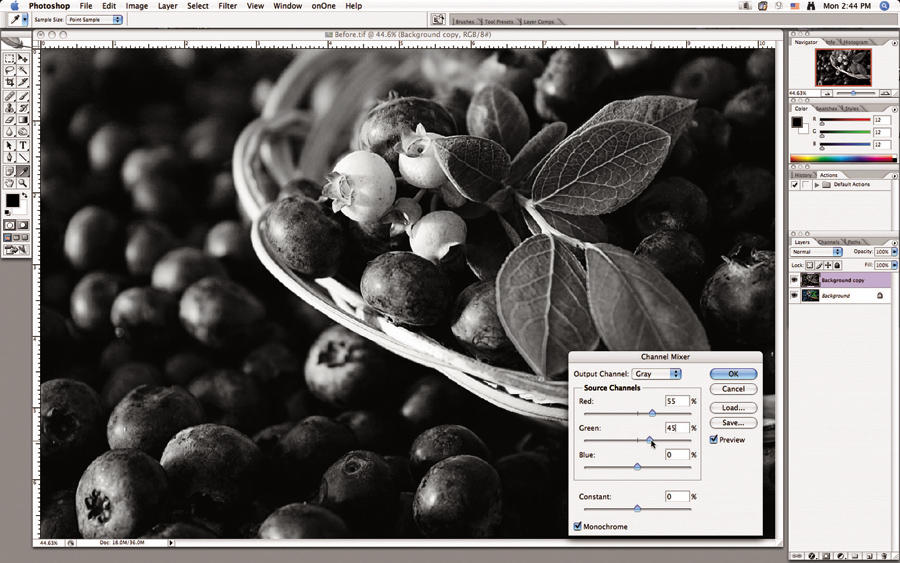Select the Healing Brush tool
The width and height of the screenshot is (900, 563).
click(x=10, y=96)
